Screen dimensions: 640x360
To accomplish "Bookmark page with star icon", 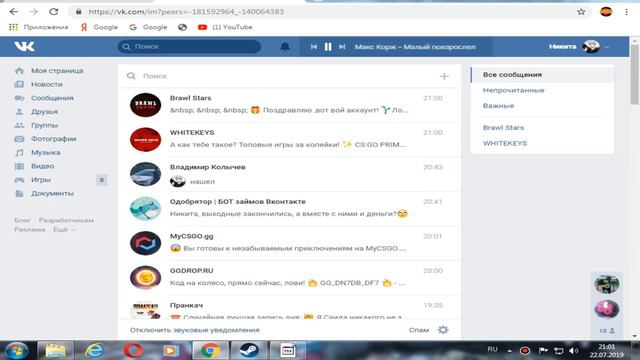I will tap(581, 12).
